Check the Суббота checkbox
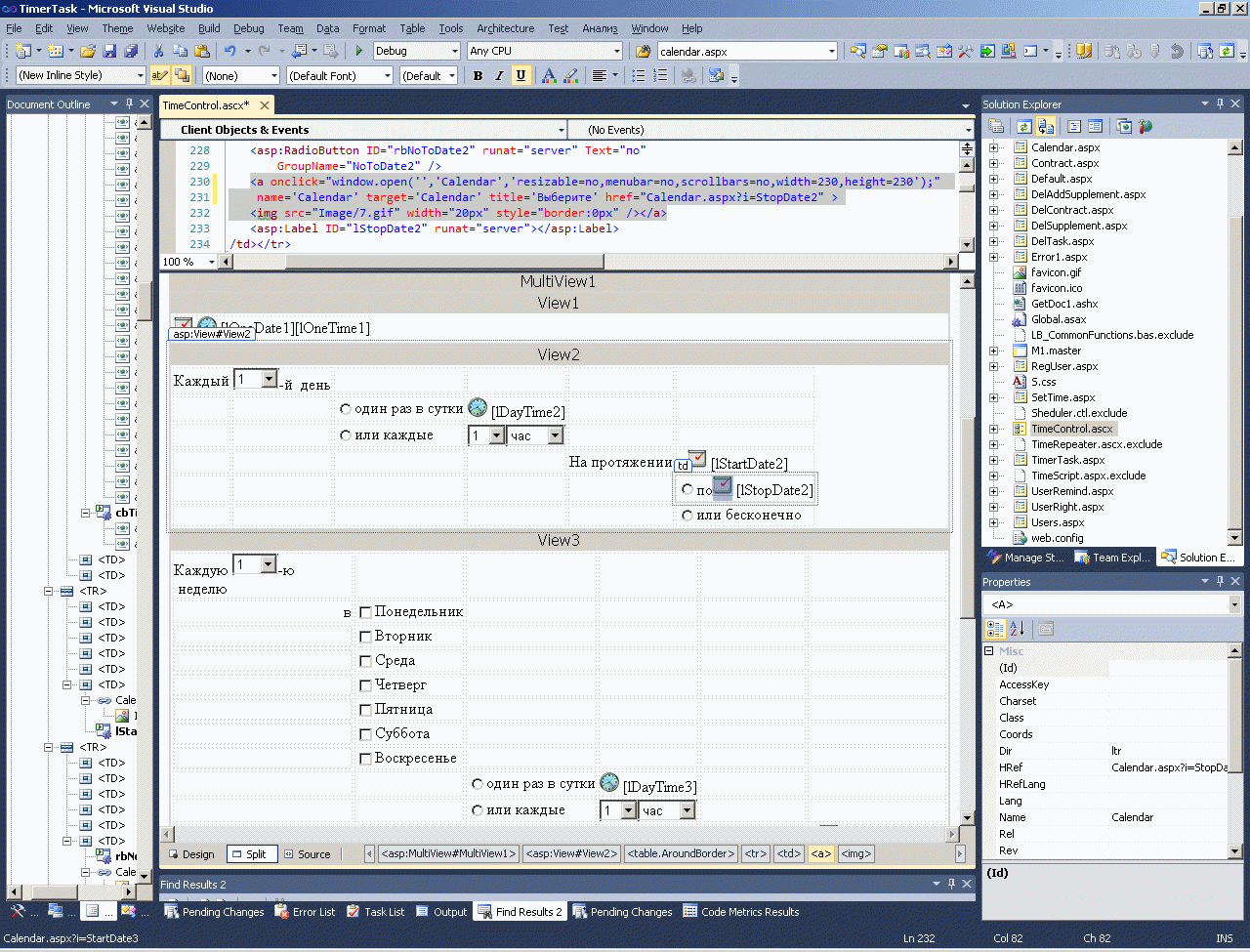The height and width of the screenshot is (952, 1250). tap(366, 734)
